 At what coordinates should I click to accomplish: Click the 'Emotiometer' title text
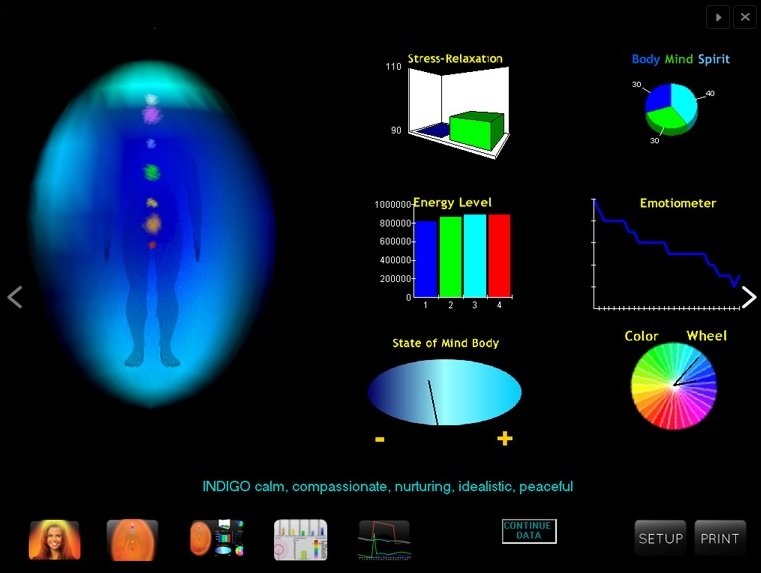678,203
